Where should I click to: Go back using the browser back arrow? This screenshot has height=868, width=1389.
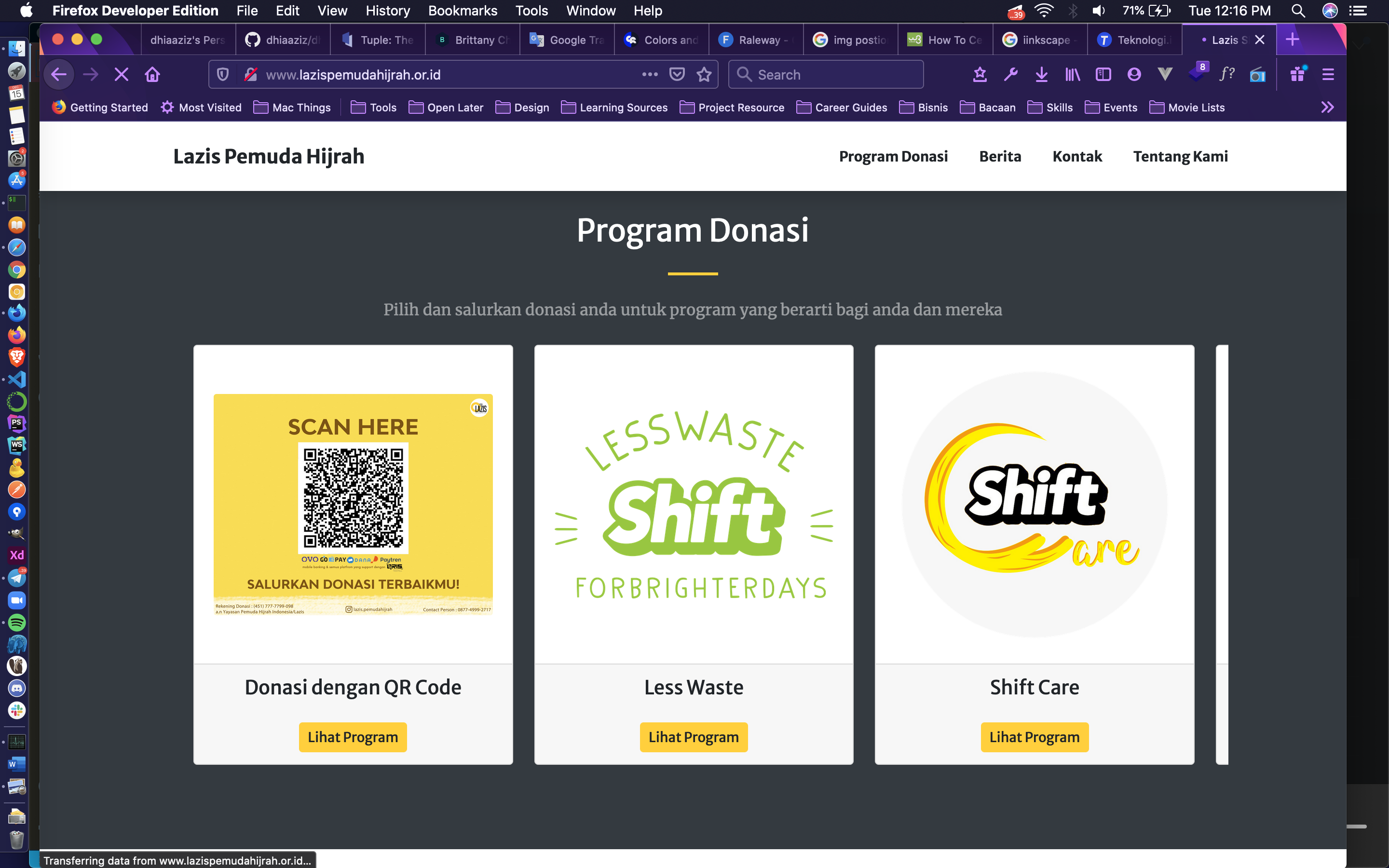(59, 75)
